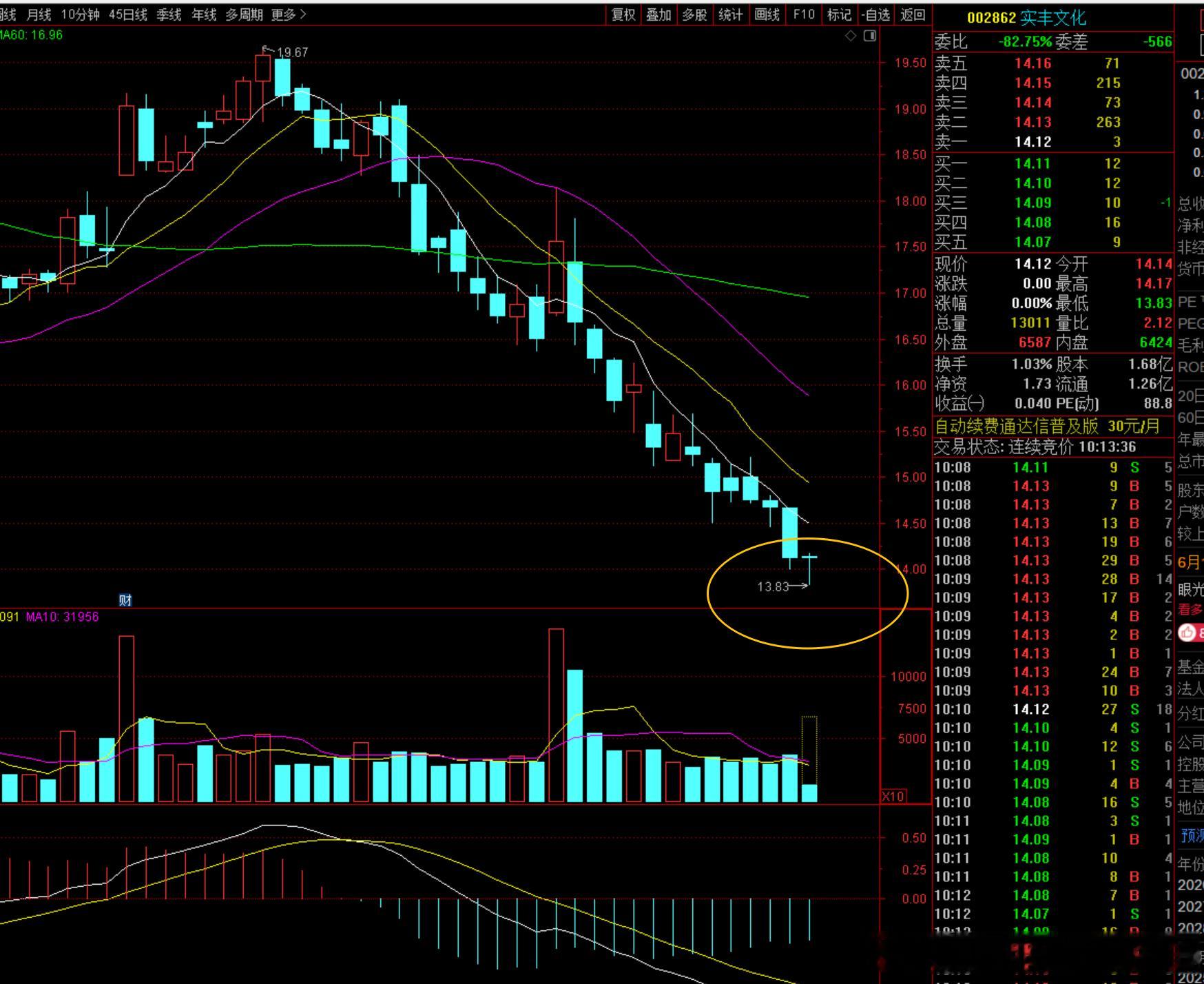Switch to 季线 quarterly chart period
The height and width of the screenshot is (984, 1204).
click(169, 14)
